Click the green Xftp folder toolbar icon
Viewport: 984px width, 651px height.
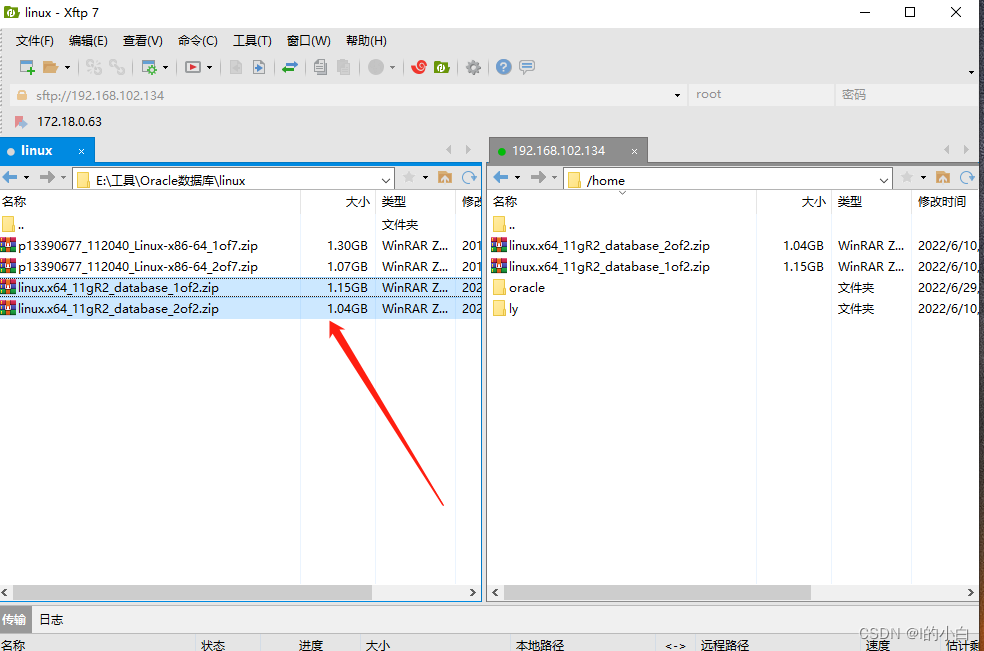[x=442, y=67]
